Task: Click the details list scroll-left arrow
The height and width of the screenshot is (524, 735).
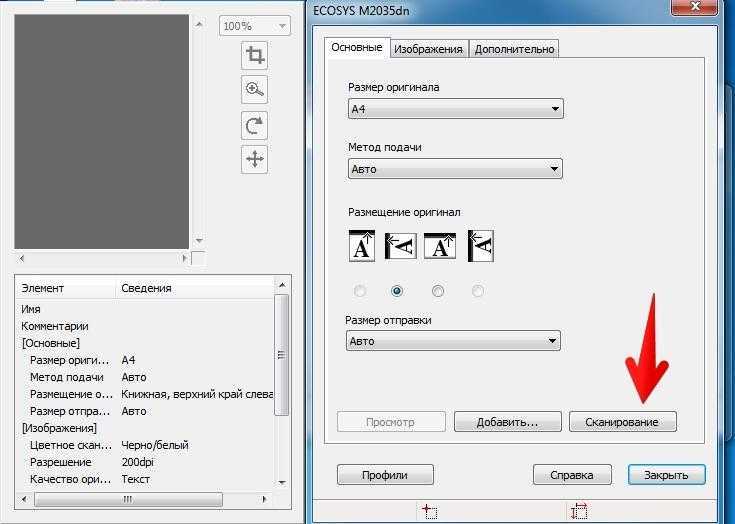Action: point(25,499)
